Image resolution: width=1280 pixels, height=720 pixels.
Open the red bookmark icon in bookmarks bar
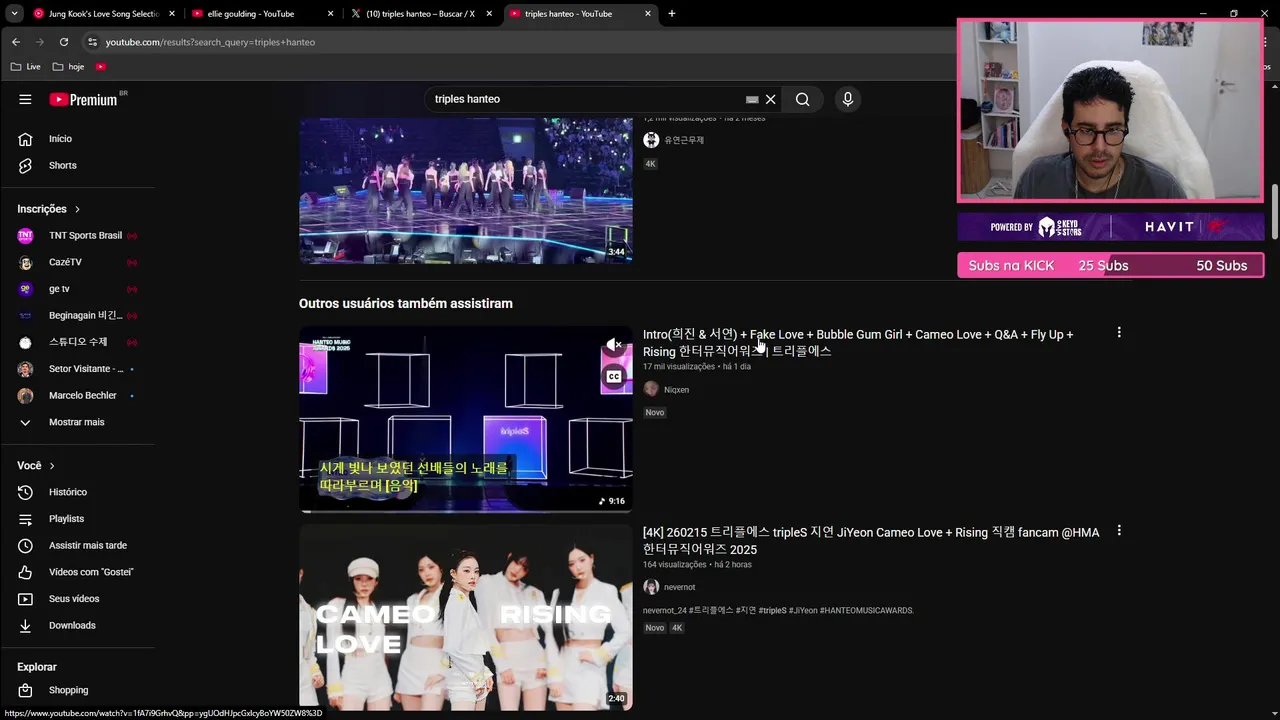point(101,66)
